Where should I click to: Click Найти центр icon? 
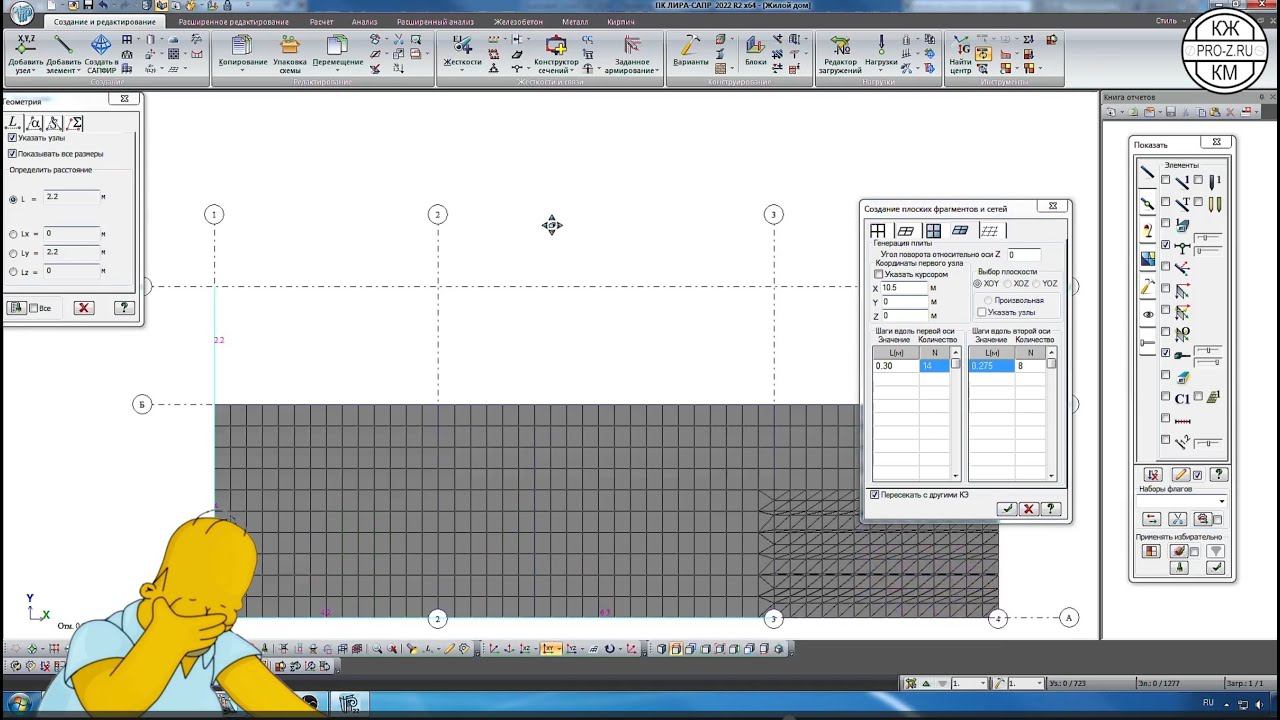(x=960, y=54)
